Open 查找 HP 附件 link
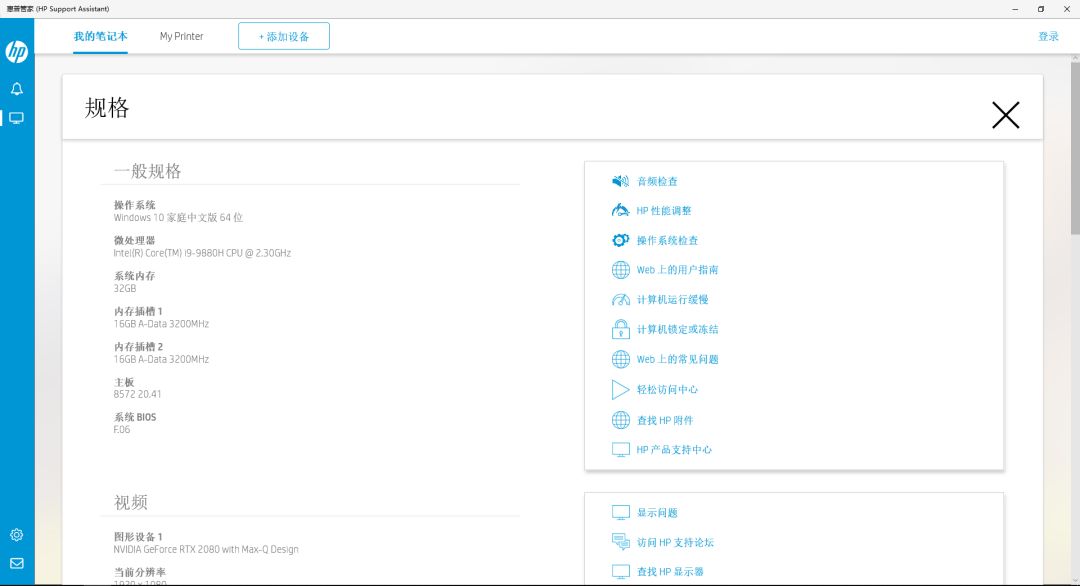Viewport: 1080px width, 586px height. (x=665, y=420)
